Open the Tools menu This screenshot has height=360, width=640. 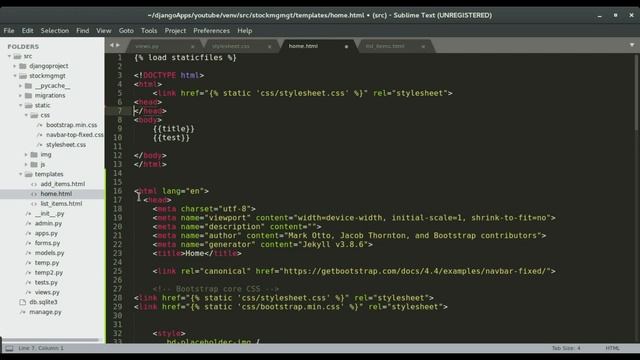149,31
